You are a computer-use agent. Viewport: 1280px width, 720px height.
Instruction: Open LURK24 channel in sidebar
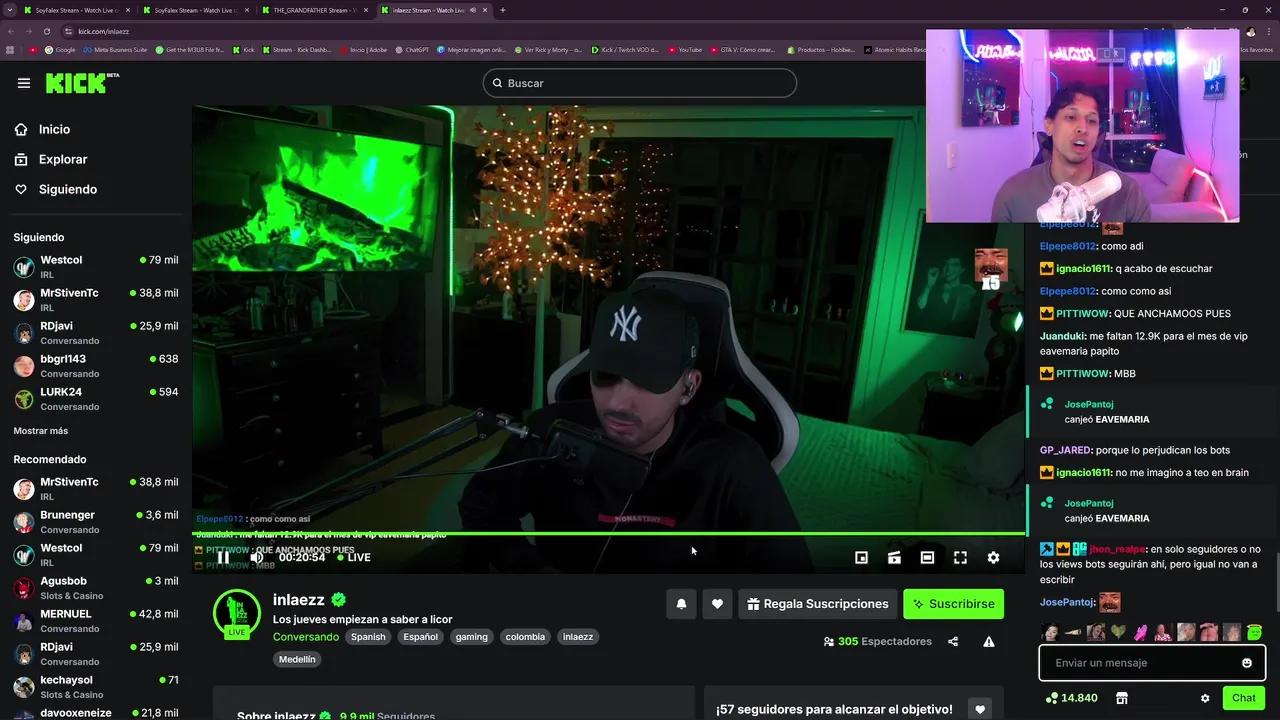tap(96, 399)
